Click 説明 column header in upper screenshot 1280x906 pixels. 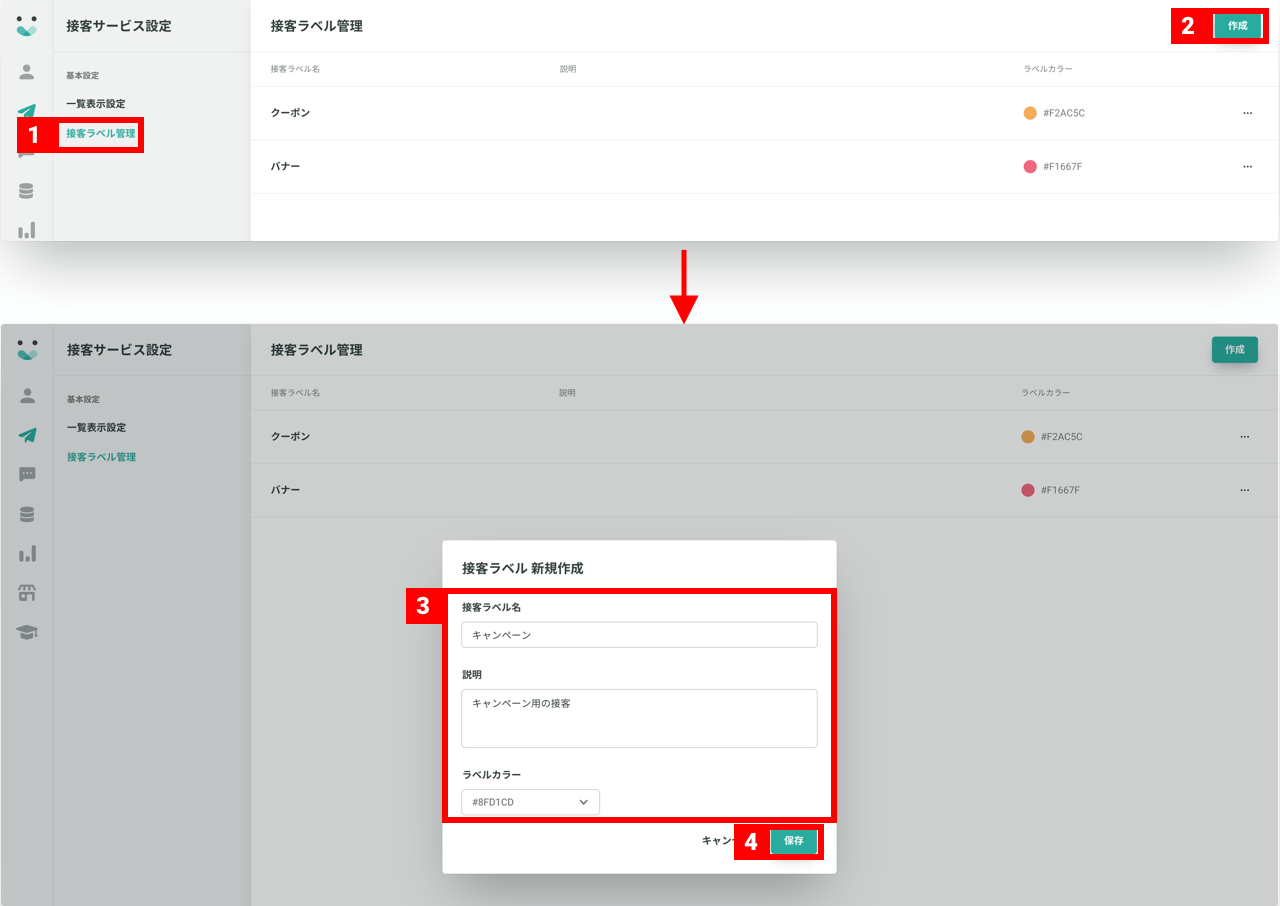[568, 69]
